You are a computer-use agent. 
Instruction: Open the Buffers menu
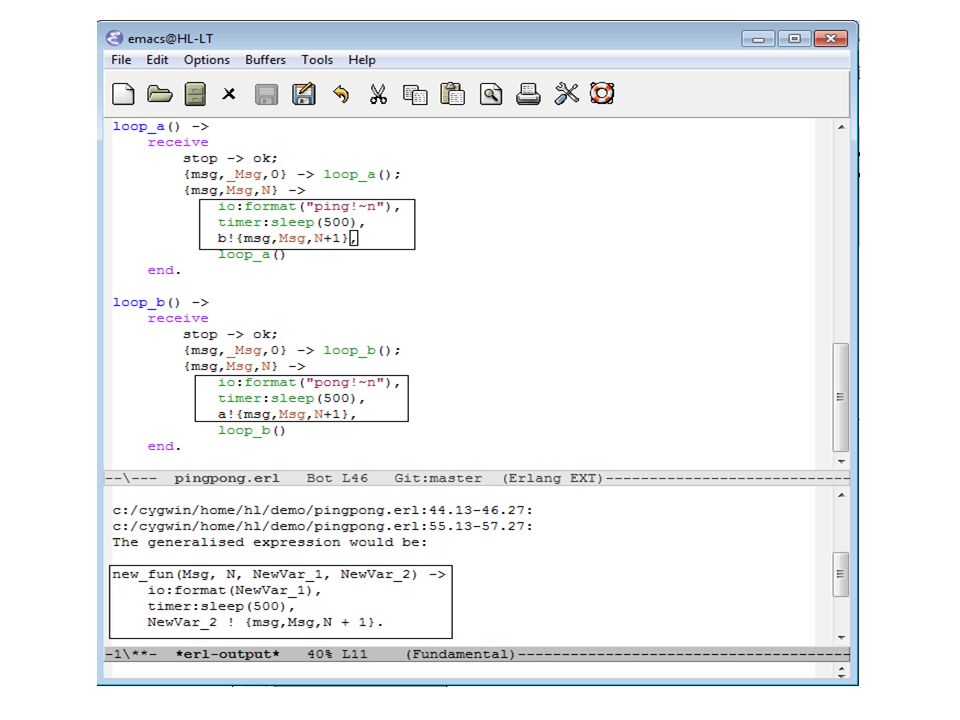265,60
